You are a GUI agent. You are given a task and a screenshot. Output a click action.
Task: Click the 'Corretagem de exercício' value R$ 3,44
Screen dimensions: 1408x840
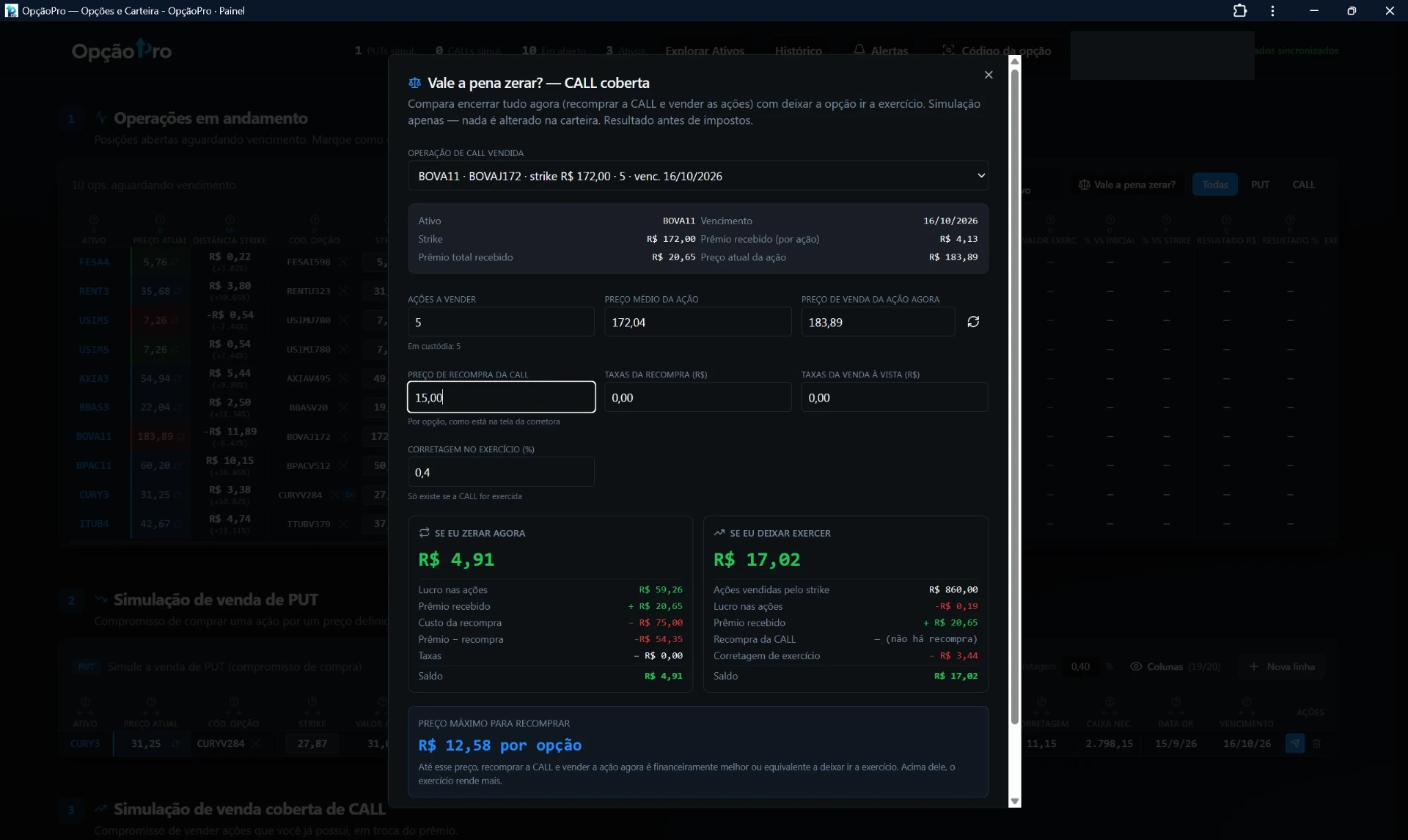coord(953,656)
